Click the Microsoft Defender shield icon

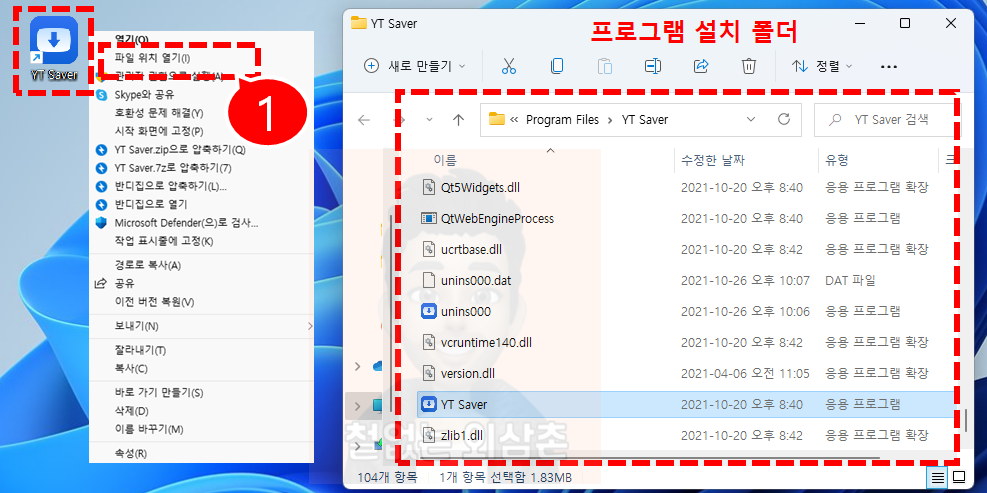pyautogui.click(x=101, y=223)
